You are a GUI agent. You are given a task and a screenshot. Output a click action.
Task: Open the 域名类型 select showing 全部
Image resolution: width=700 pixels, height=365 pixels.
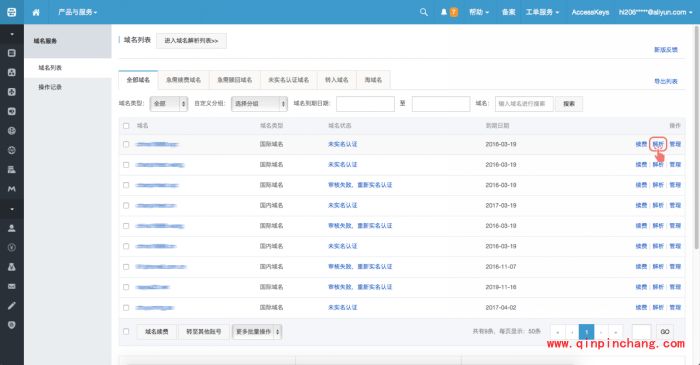169,104
